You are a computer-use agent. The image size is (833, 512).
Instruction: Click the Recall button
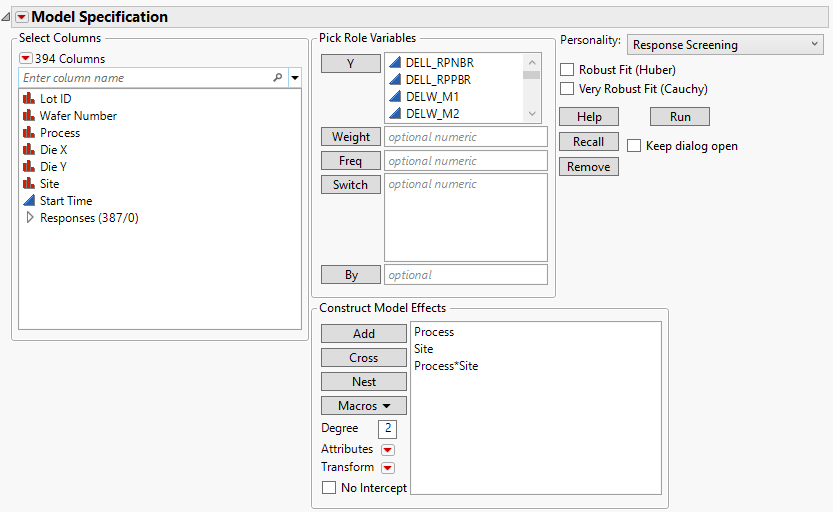589,141
